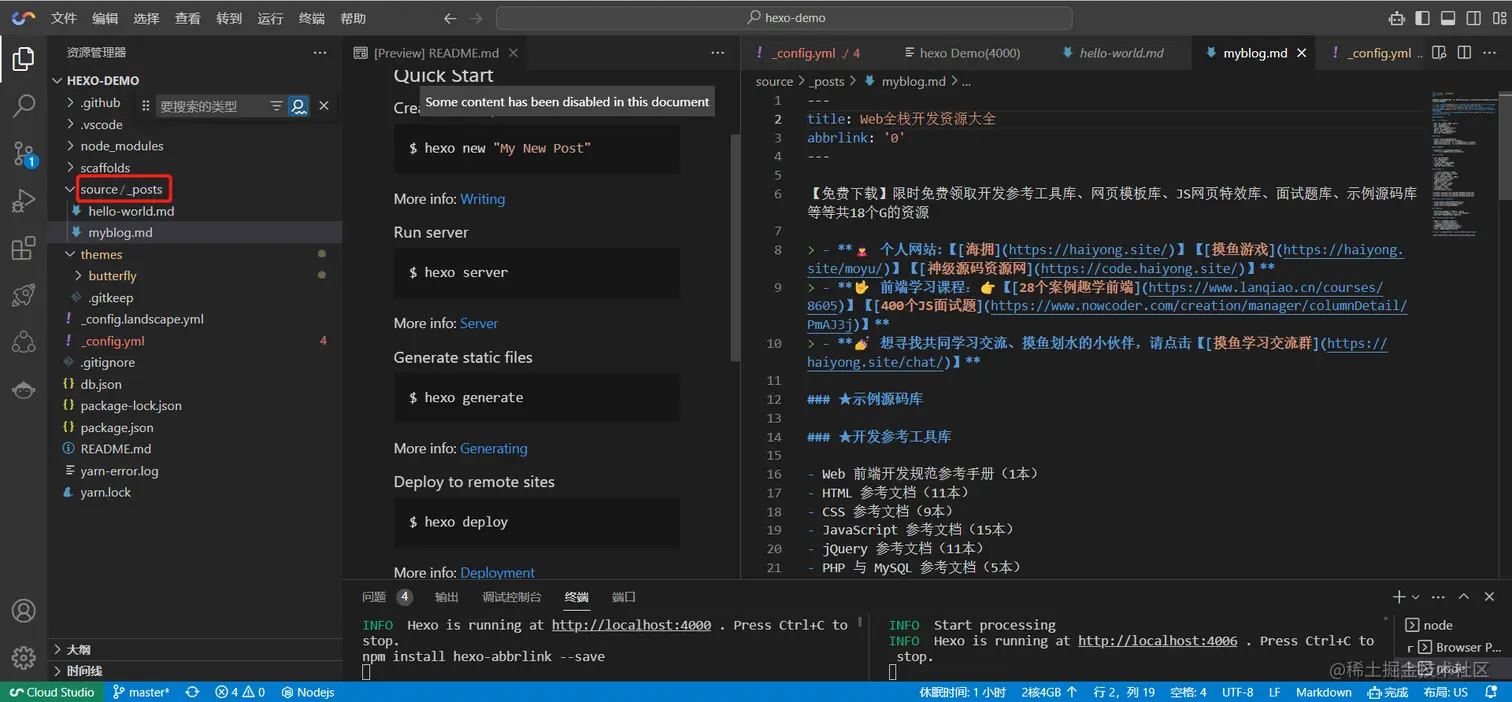Switch to the 端口 panel tab
The width and height of the screenshot is (1512, 702).
tap(624, 597)
